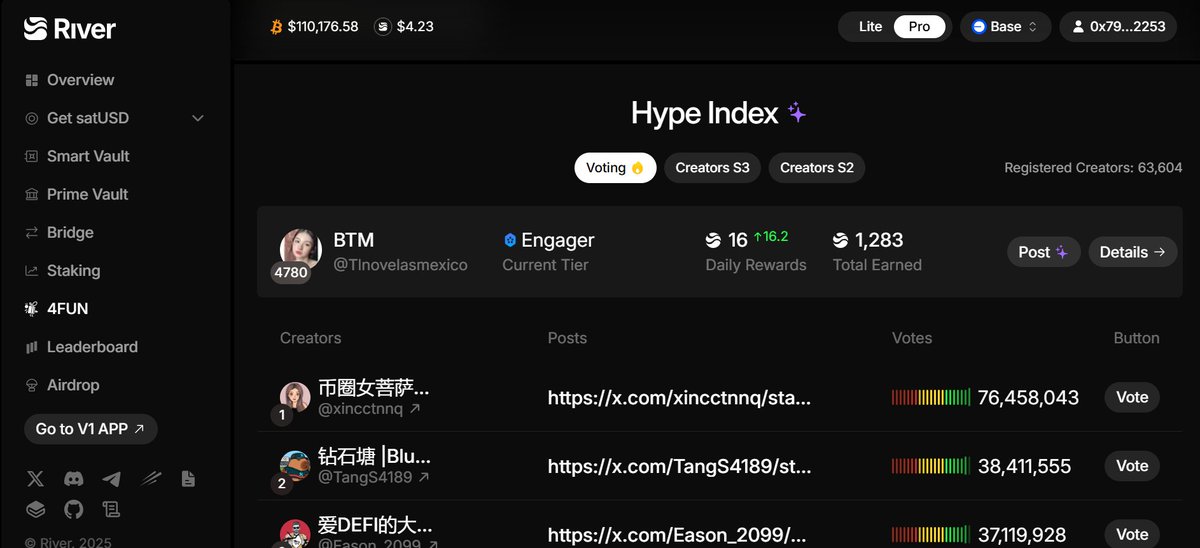Viewport: 1200px width, 548px height.
Task: Click the $110,176.58 Bitcoin price text
Action: click(323, 27)
